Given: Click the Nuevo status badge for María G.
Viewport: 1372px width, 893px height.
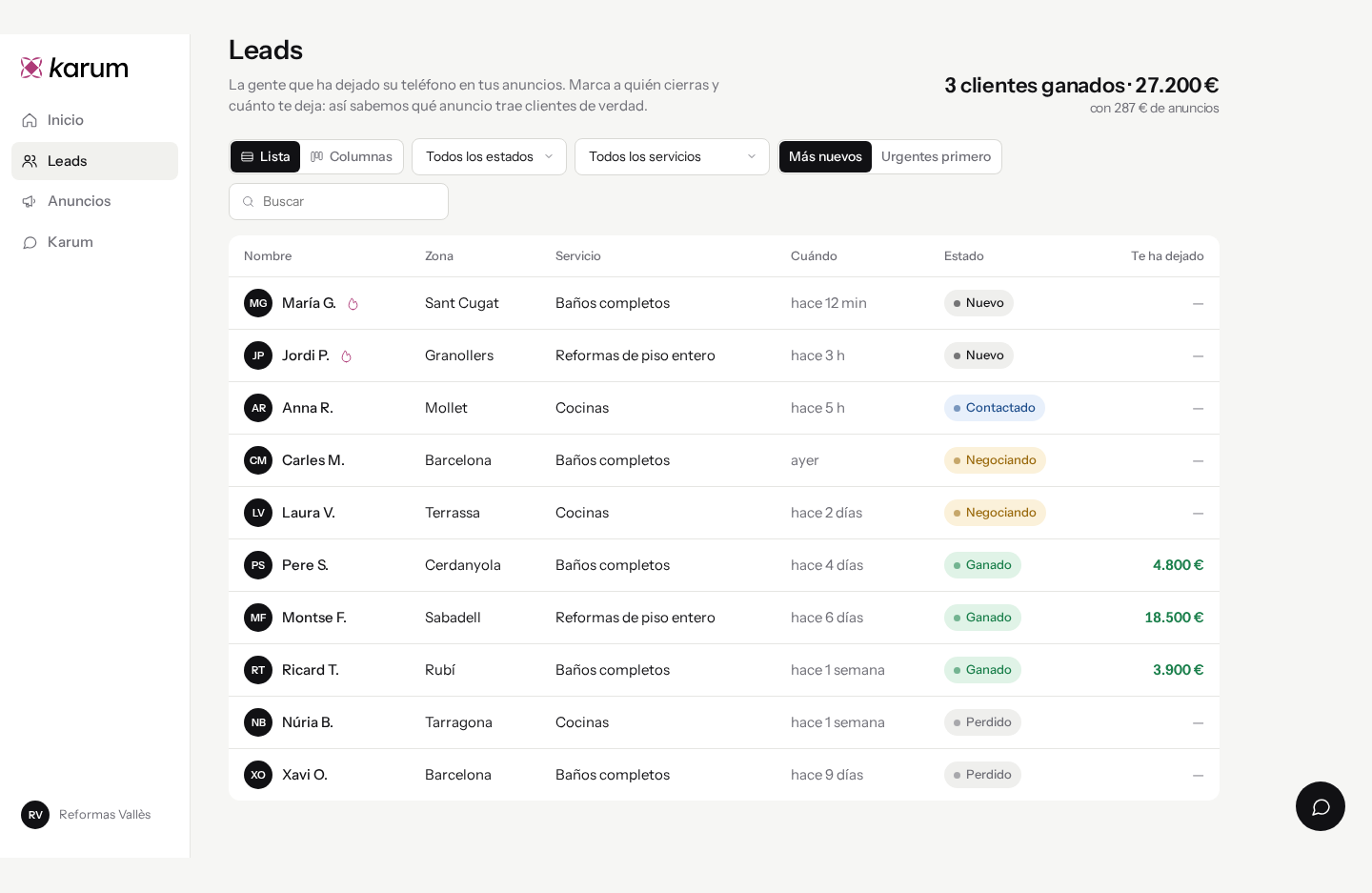Looking at the screenshot, I should pyautogui.click(x=979, y=303).
